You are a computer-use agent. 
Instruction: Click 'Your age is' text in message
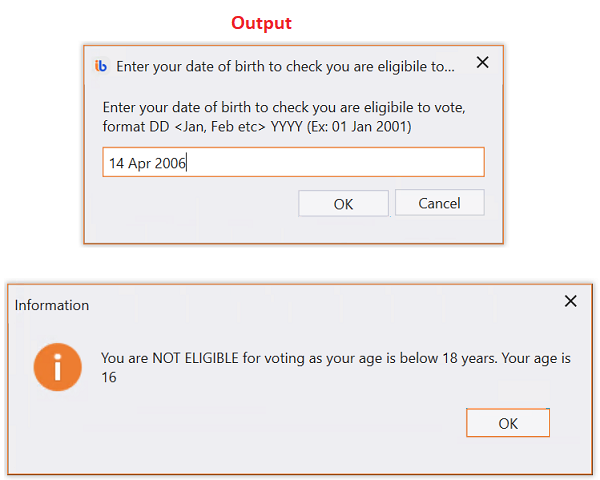point(536,358)
